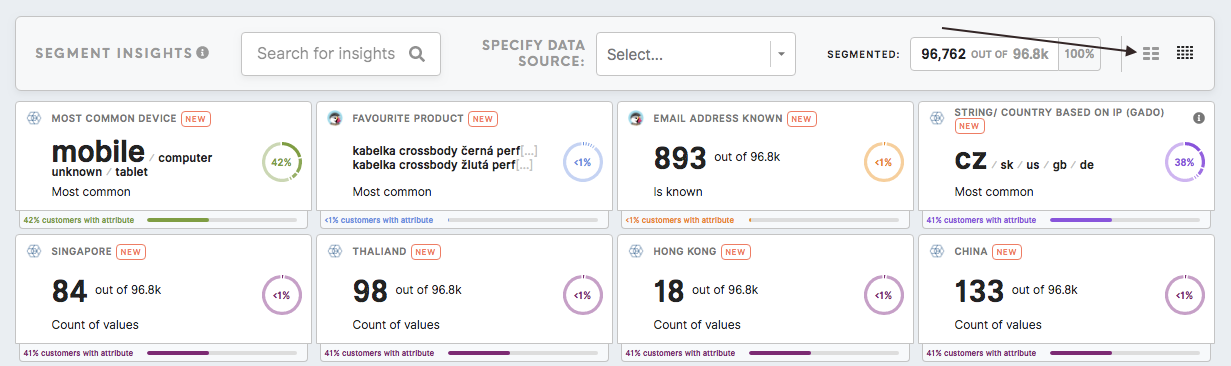
Task: Click the 100% segmented percentage box
Action: [1079, 54]
